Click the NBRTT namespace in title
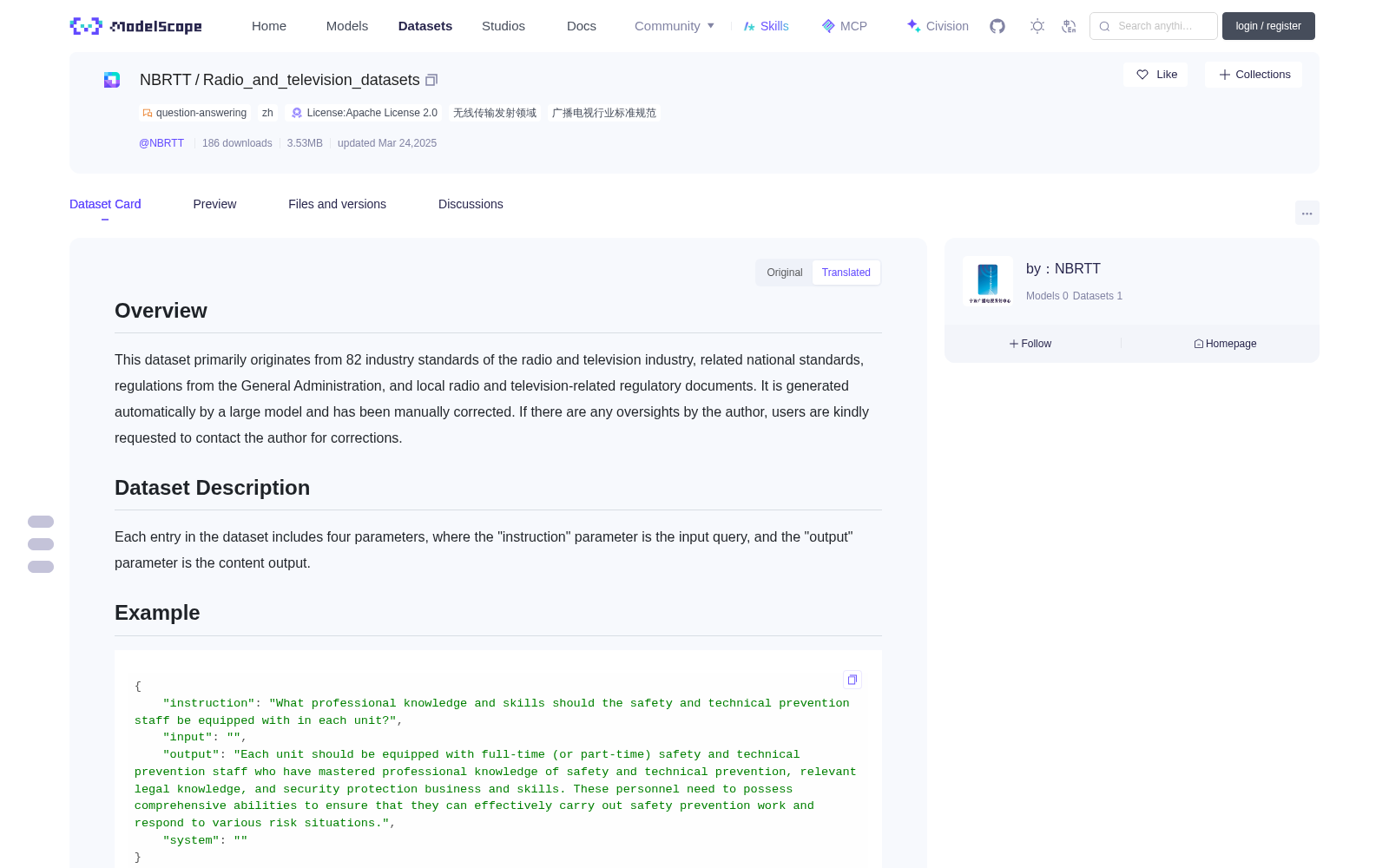 [165, 80]
